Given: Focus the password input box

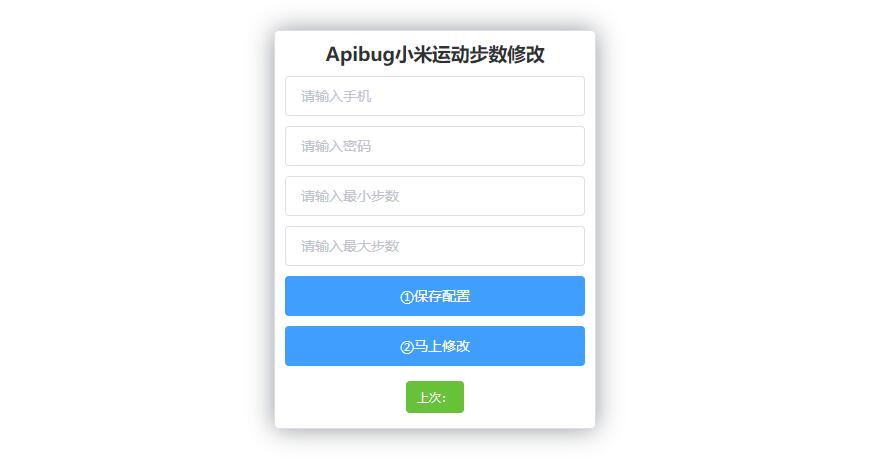Looking at the screenshot, I should [435, 146].
